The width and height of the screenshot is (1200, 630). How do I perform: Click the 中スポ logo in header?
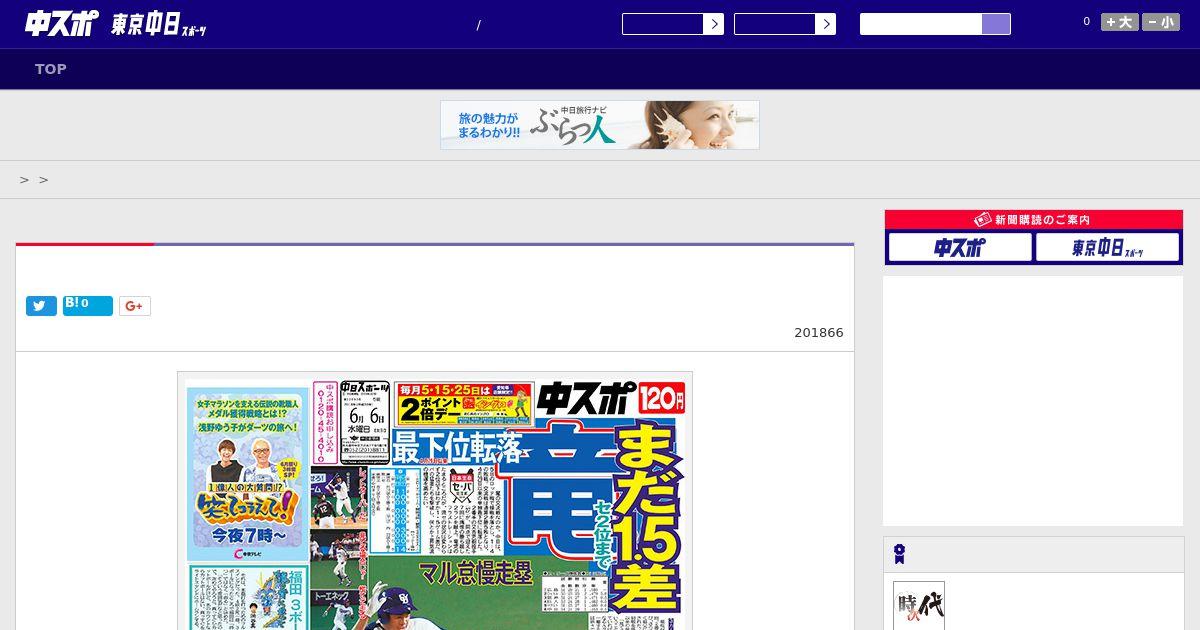60,24
